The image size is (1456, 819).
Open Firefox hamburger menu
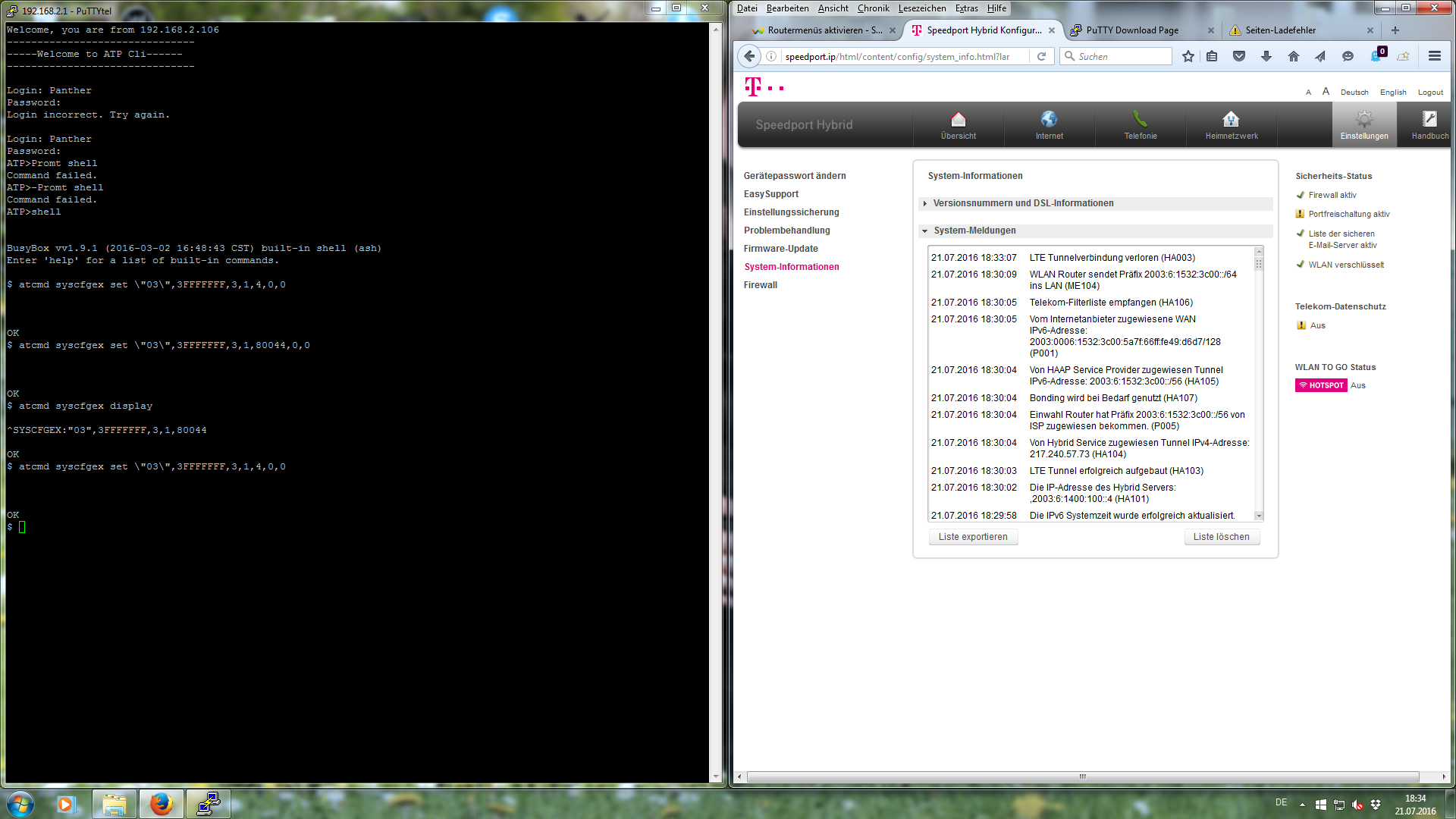pos(1435,56)
